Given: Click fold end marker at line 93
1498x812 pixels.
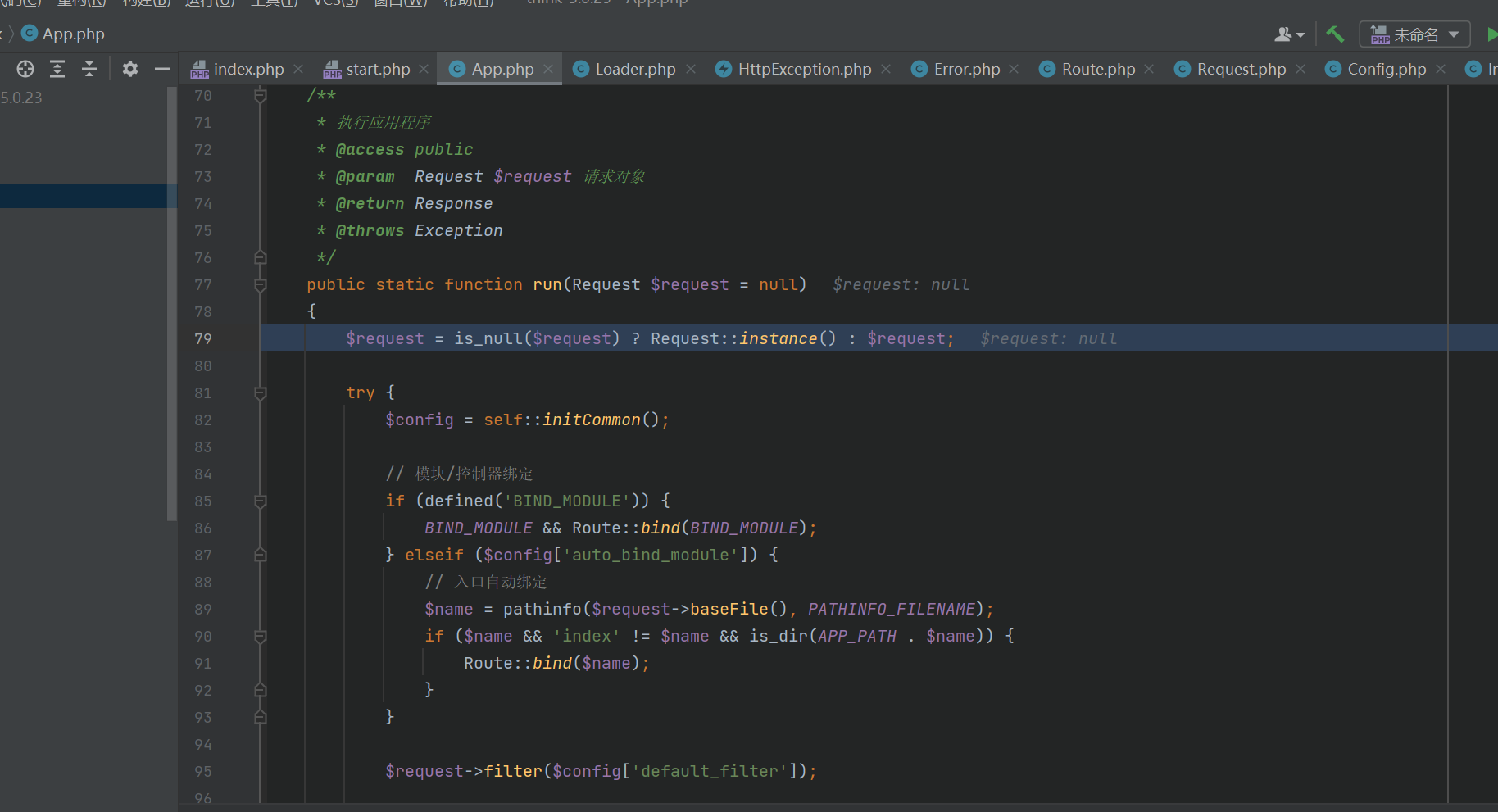Looking at the screenshot, I should point(261,717).
